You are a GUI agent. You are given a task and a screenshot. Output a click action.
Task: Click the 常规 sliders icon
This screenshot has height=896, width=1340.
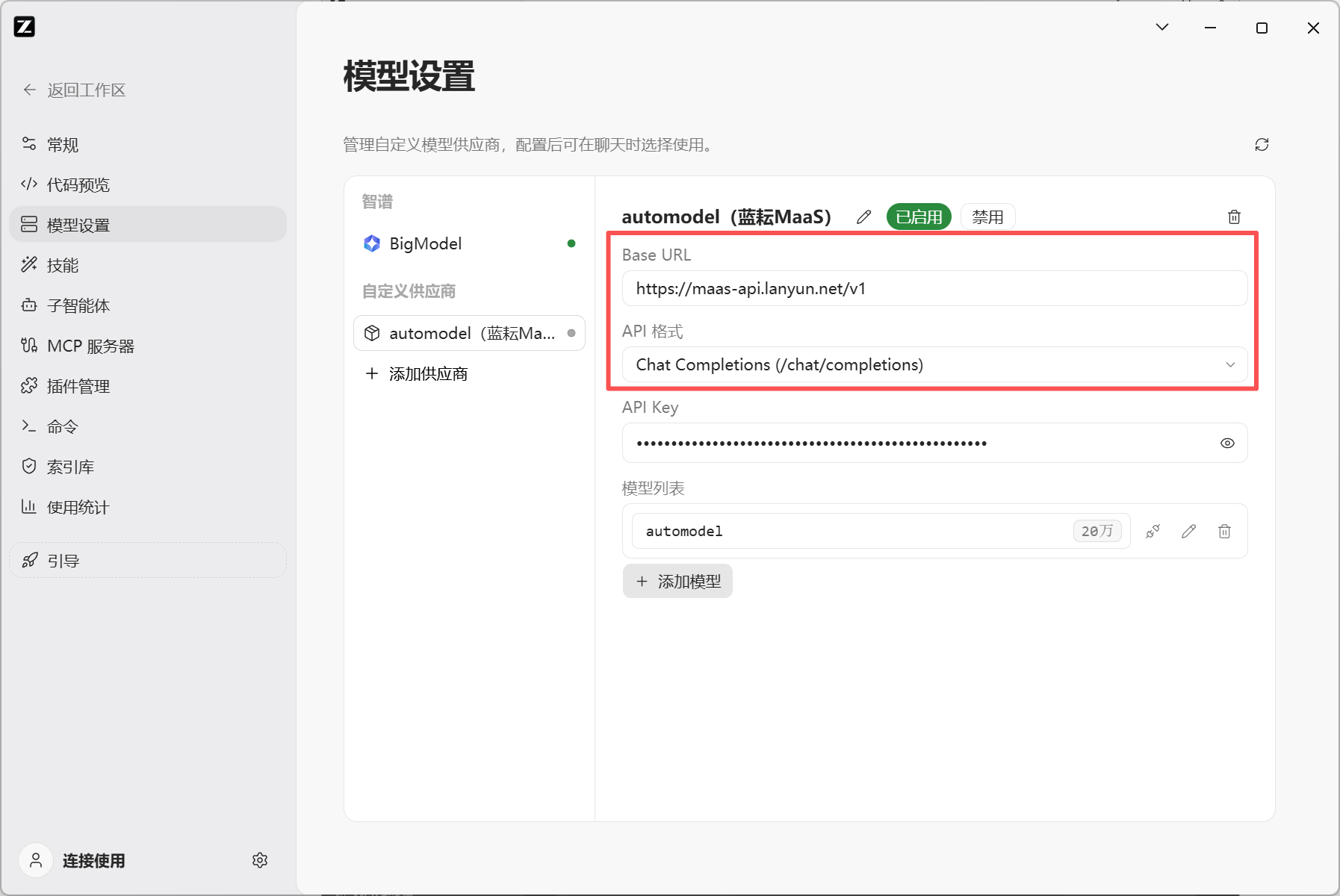pos(29,143)
